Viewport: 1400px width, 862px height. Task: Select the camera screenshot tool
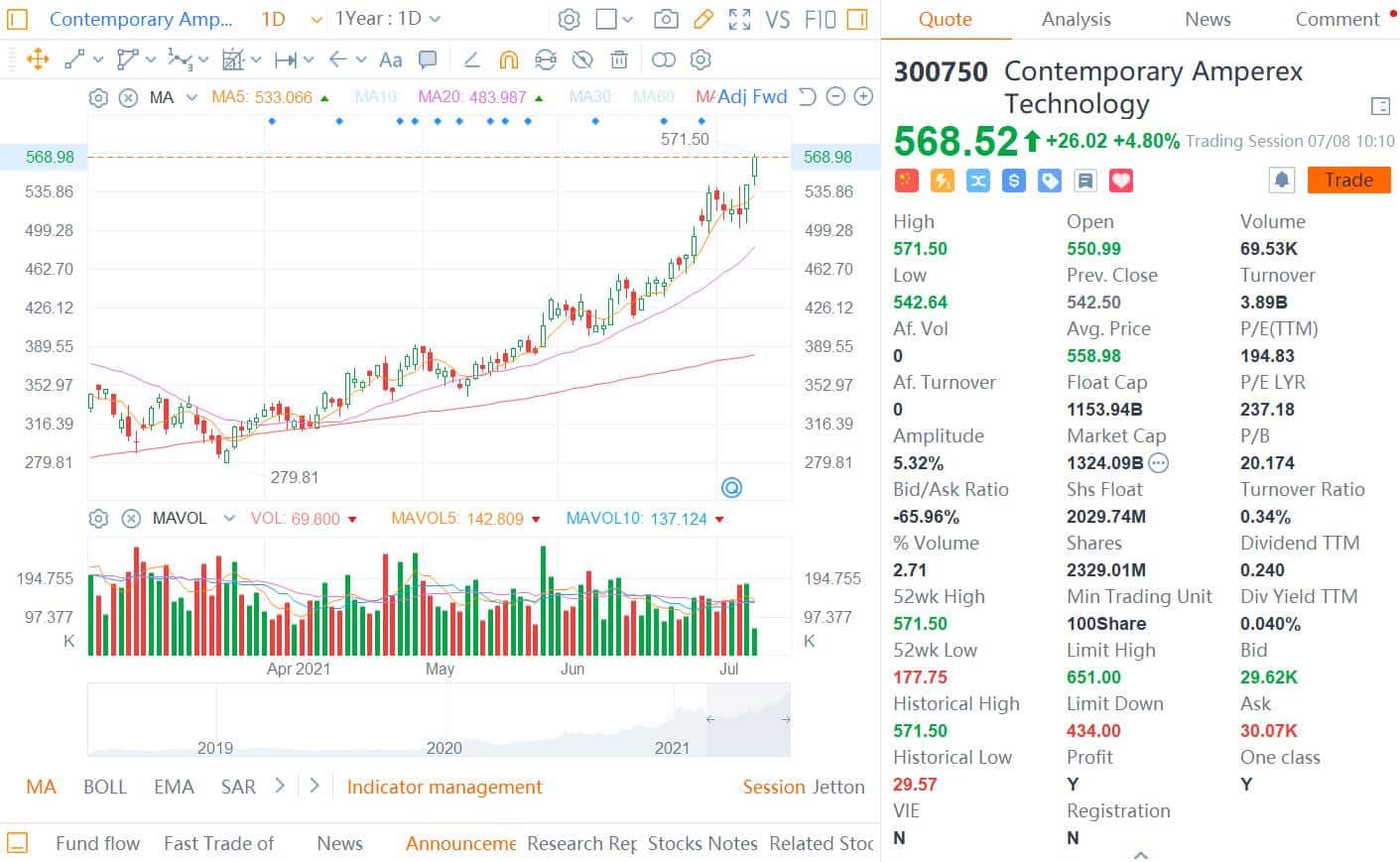click(x=666, y=19)
